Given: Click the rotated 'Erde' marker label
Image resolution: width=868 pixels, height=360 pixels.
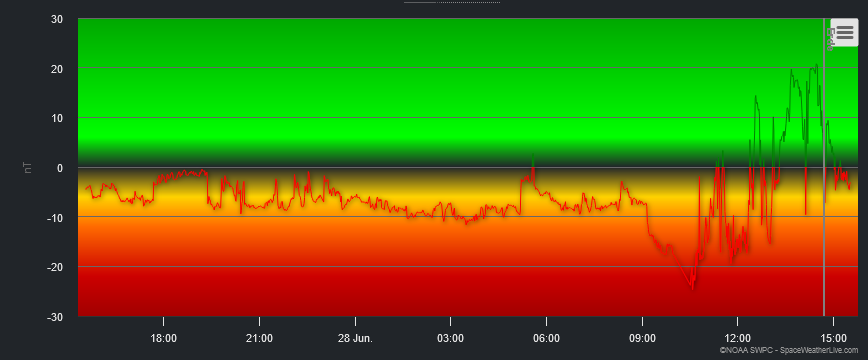Looking at the screenshot, I should coord(830,39).
